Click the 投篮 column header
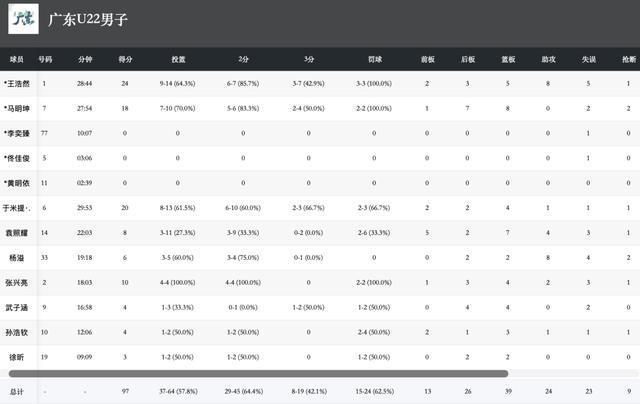Image resolution: width=640 pixels, height=404 pixels. [x=178, y=59]
